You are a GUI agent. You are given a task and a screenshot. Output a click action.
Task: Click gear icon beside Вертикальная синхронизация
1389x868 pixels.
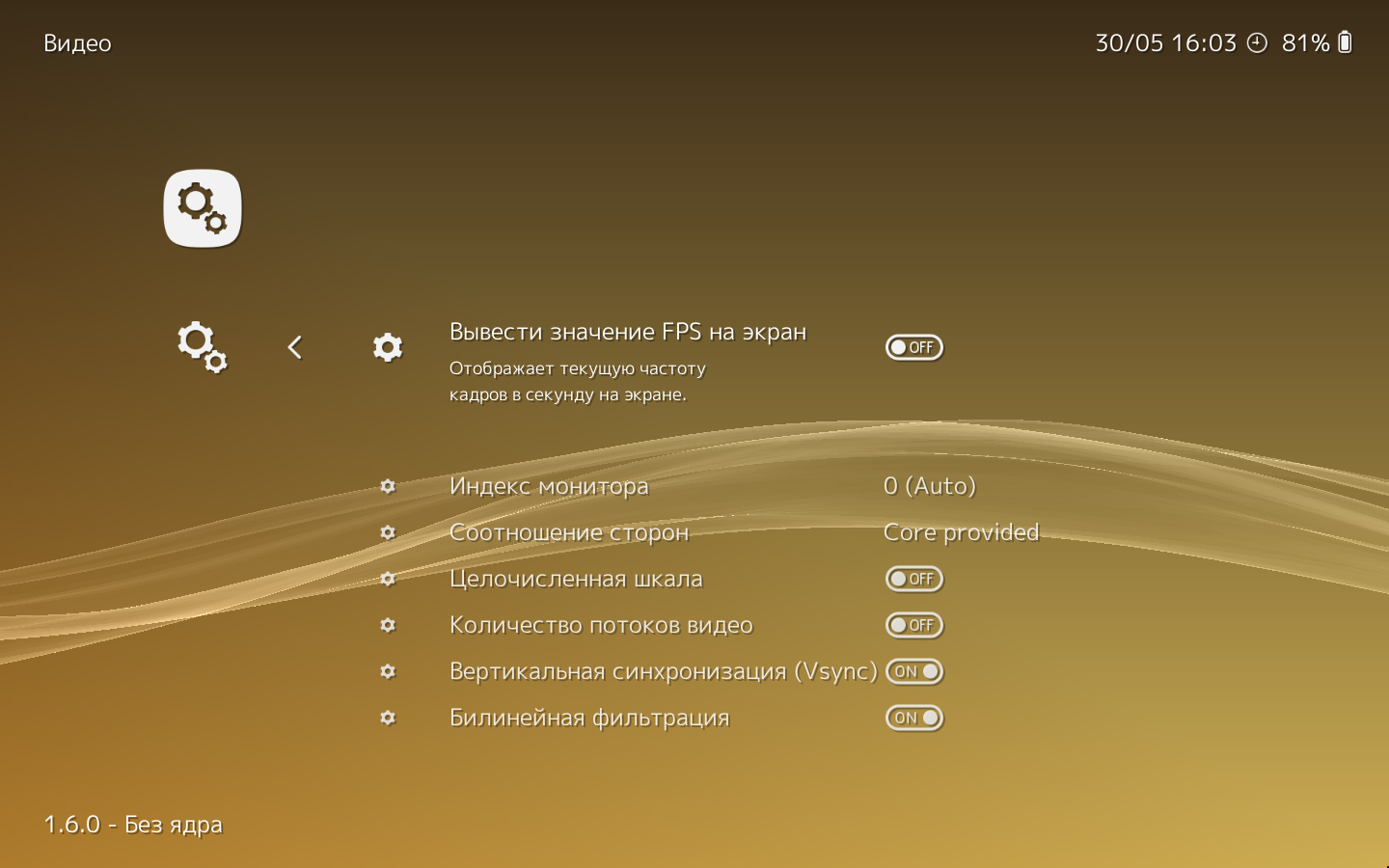pyautogui.click(x=388, y=671)
